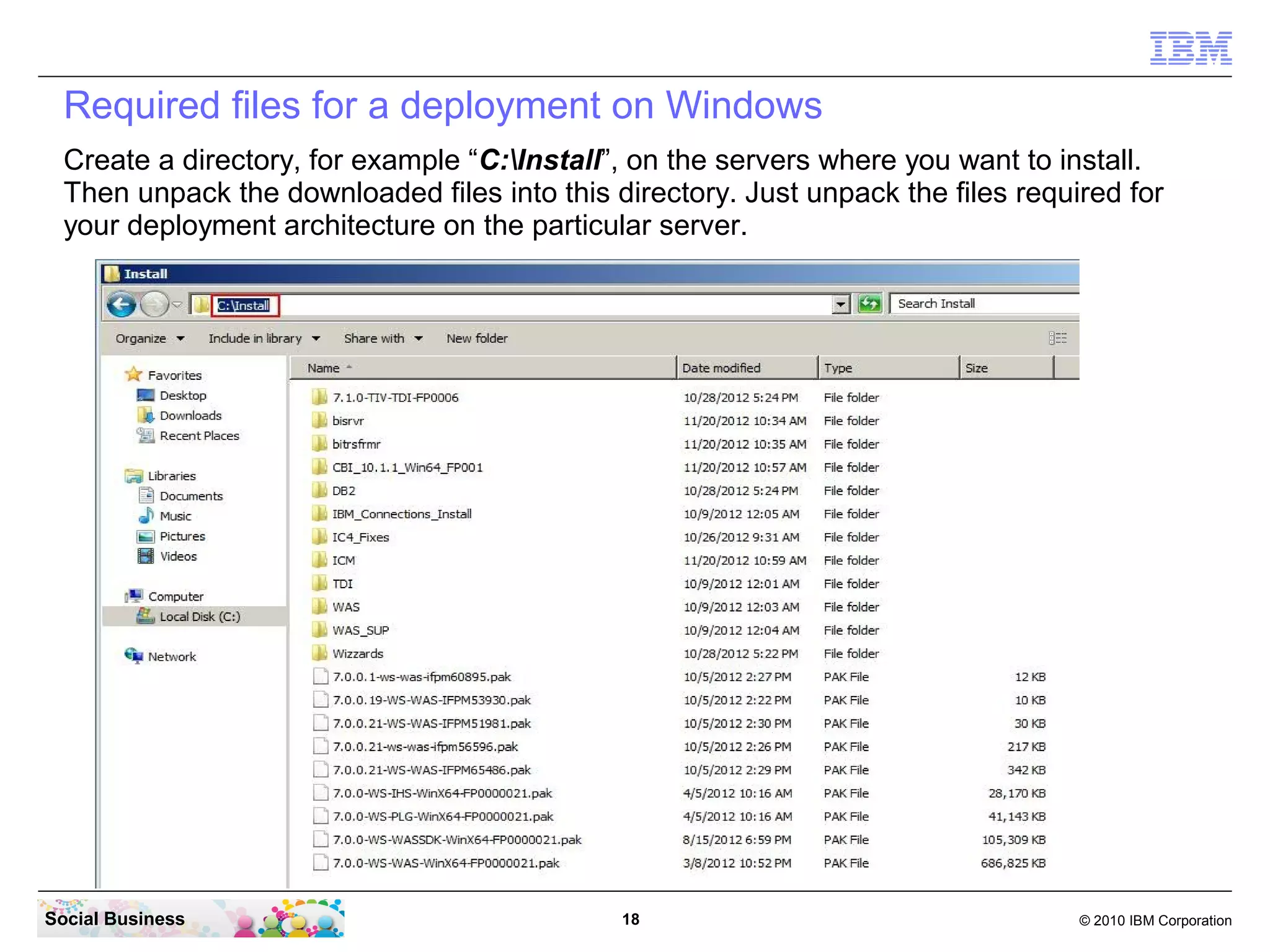Click the Forward navigation arrow button

[x=154, y=304]
